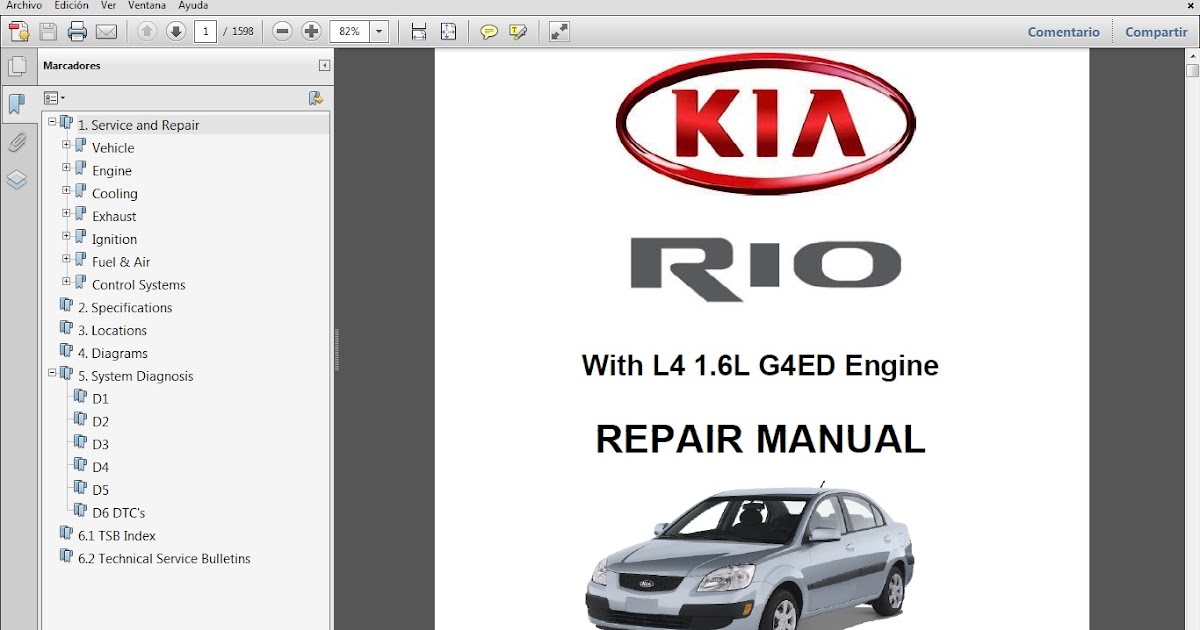Zoom in with the plus button

coord(312,32)
